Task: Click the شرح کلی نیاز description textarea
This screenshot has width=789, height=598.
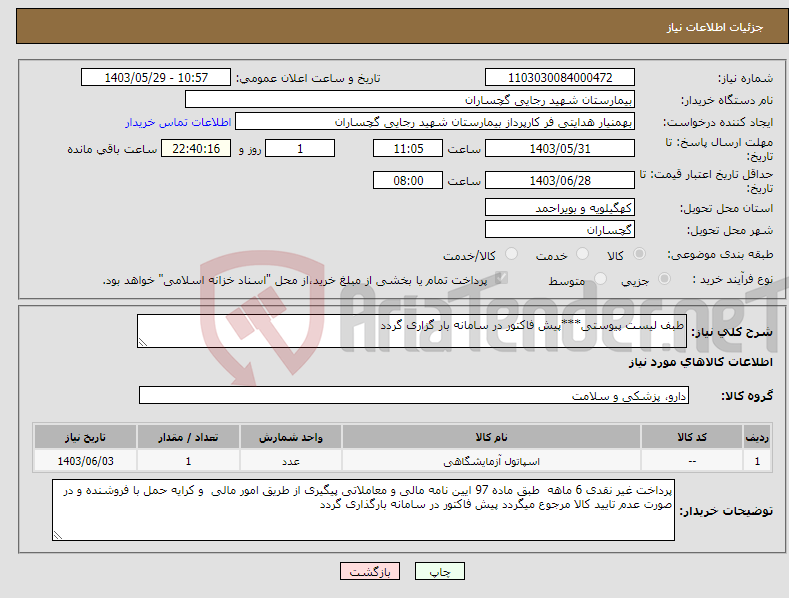Action: pos(412,331)
